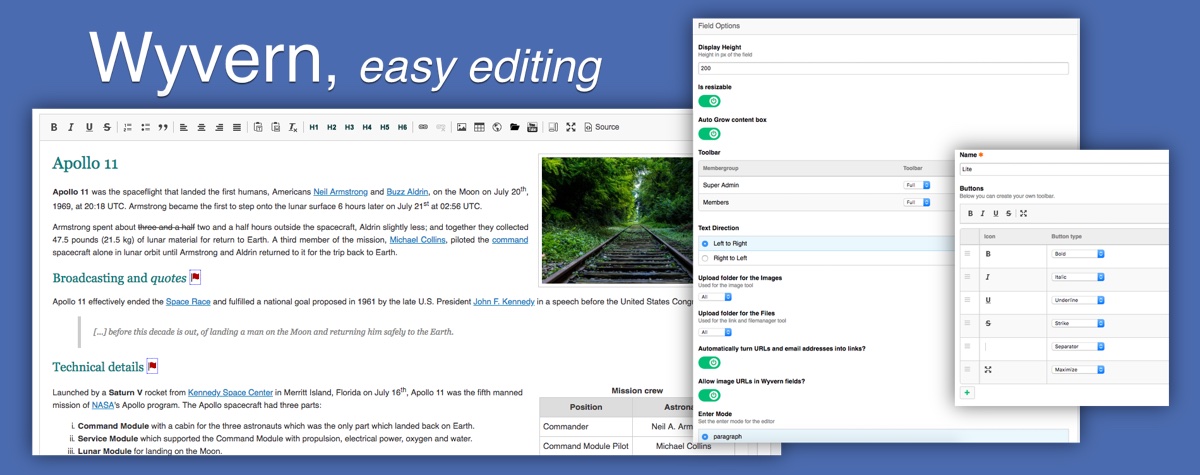
Task: Click the insert table icon
Action: pos(479,127)
